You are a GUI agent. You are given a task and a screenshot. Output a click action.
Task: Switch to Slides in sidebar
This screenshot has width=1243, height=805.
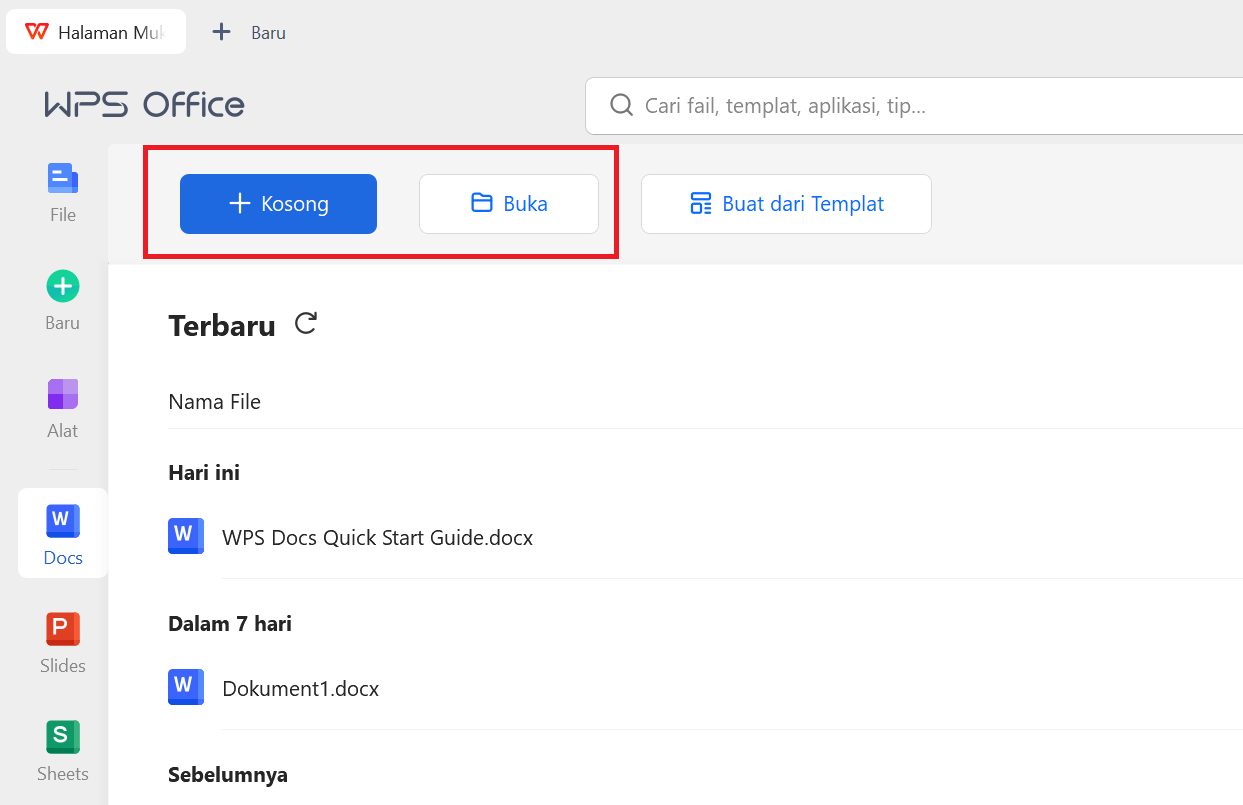(x=62, y=641)
